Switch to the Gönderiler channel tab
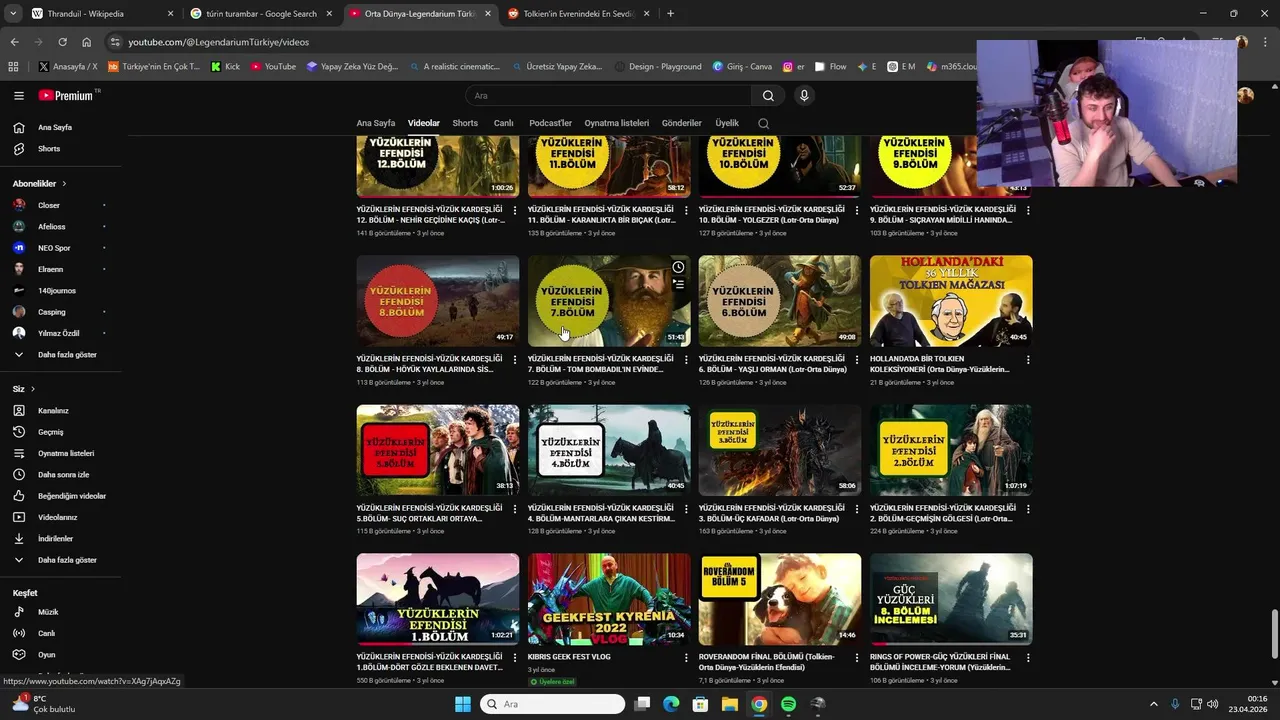This screenshot has width=1280, height=720. point(682,123)
